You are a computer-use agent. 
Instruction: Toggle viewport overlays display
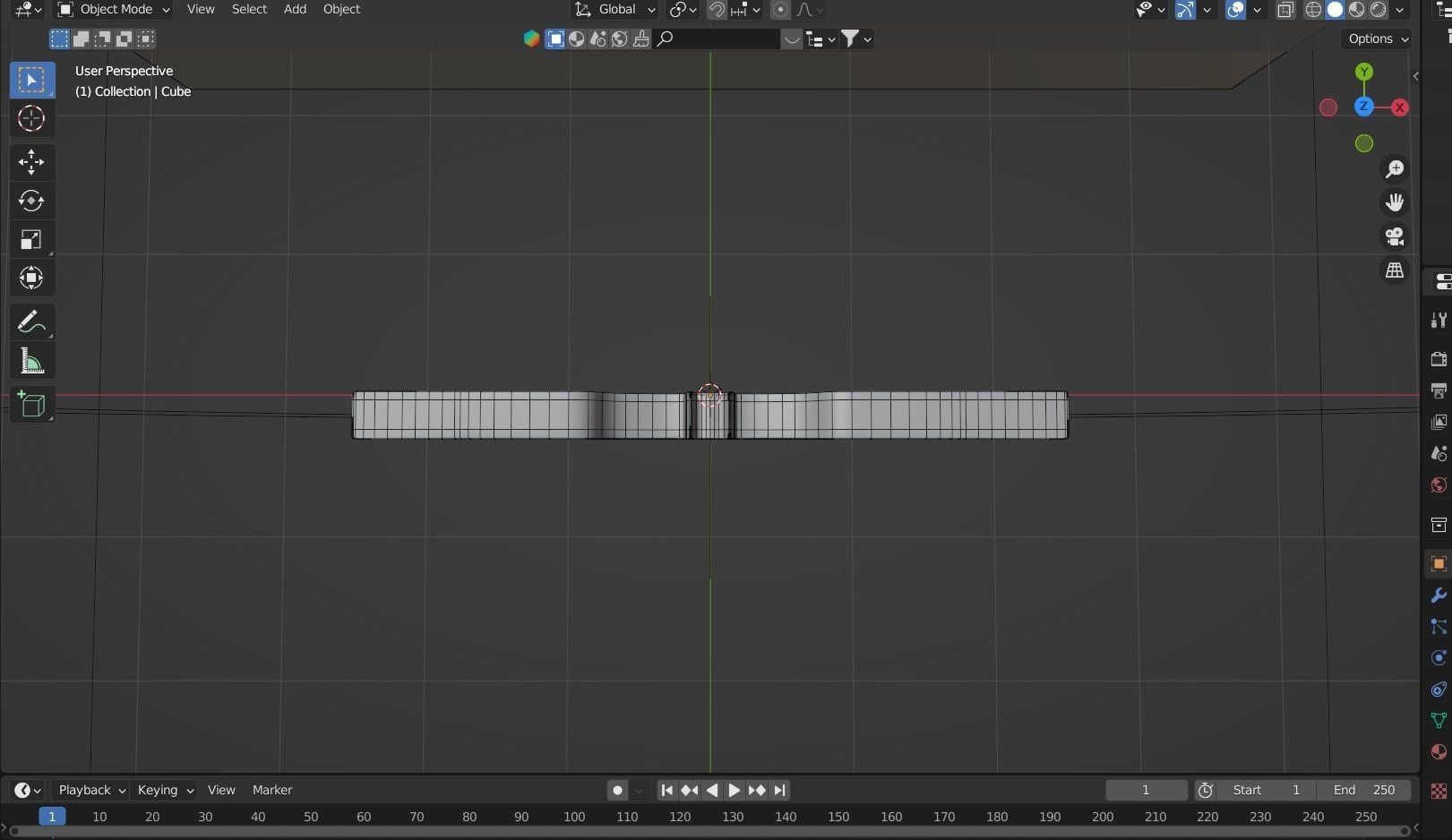pyautogui.click(x=1235, y=10)
